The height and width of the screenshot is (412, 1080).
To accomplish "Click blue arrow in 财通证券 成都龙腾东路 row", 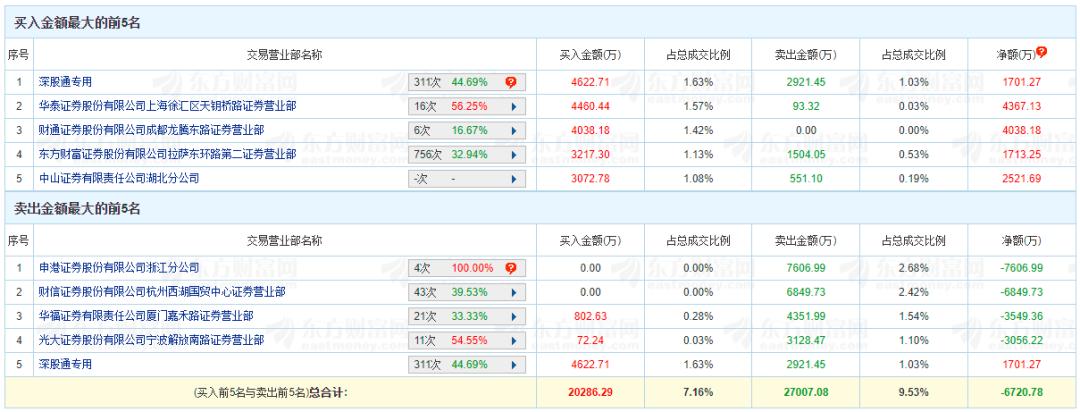I will [513, 130].
